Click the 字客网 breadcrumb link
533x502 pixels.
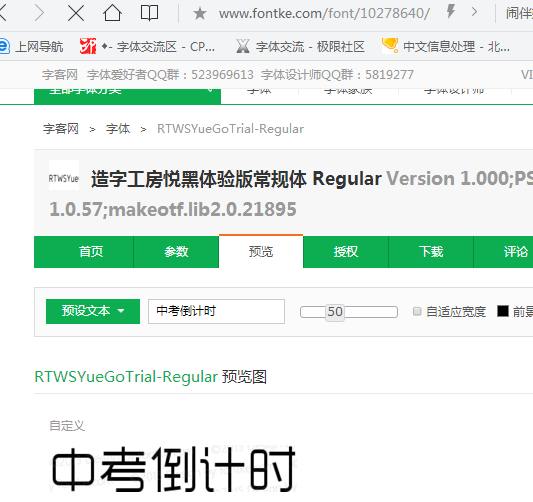[x=61, y=129]
